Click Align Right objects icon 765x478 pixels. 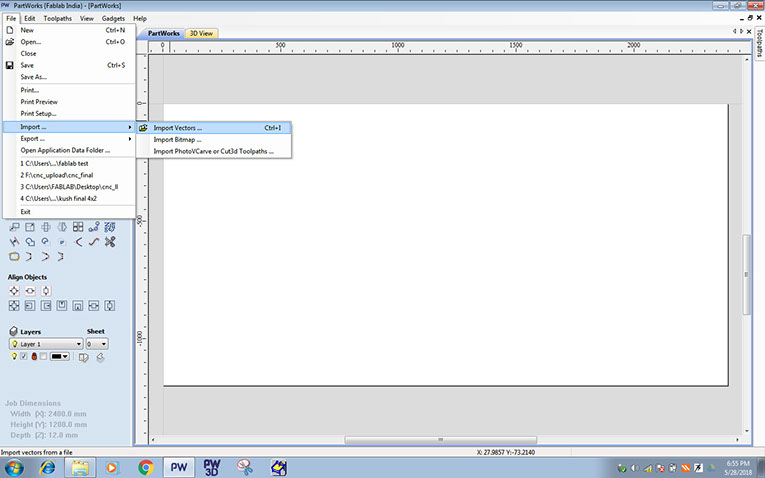46,306
